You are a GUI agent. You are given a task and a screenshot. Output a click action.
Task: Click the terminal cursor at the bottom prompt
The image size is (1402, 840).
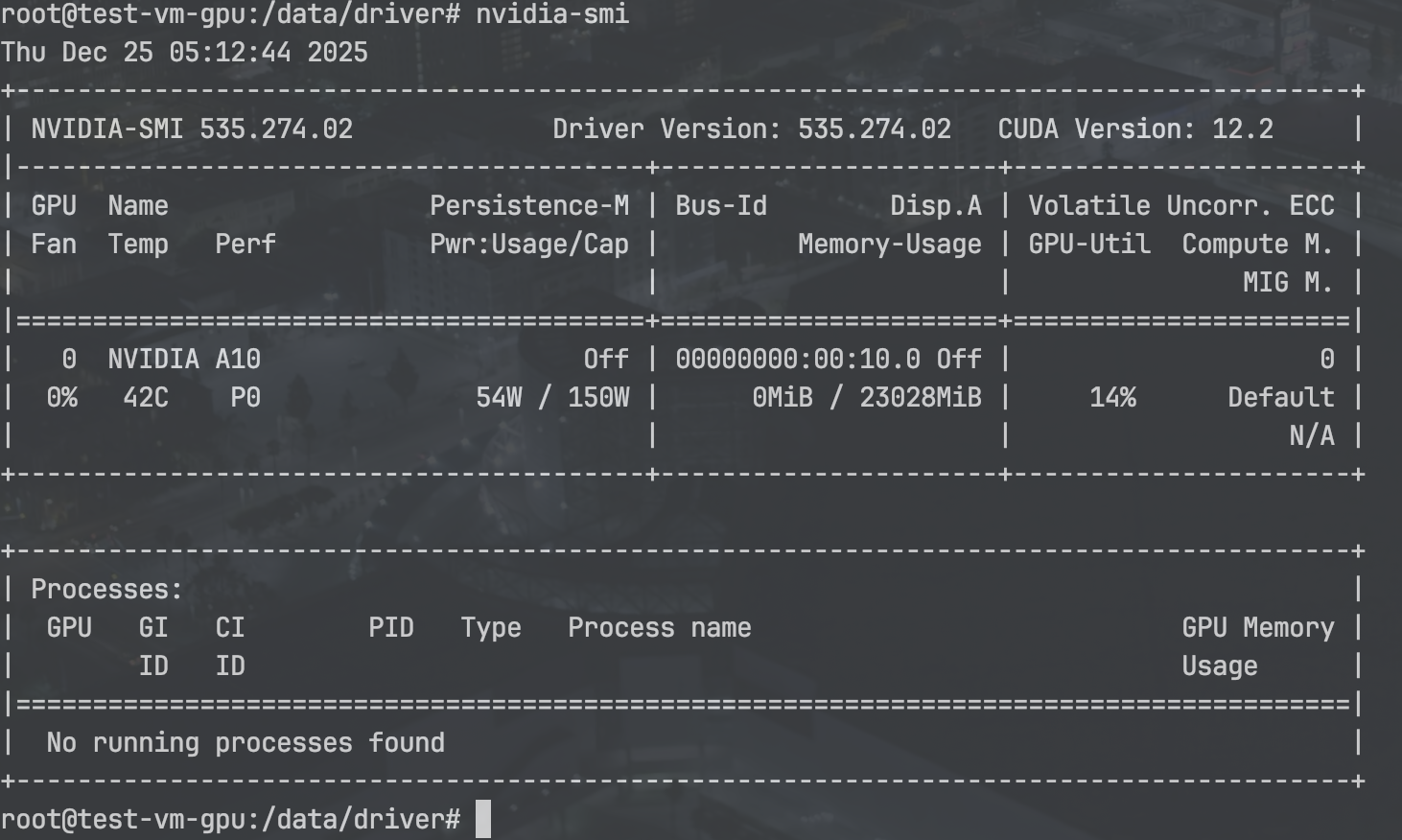(483, 819)
